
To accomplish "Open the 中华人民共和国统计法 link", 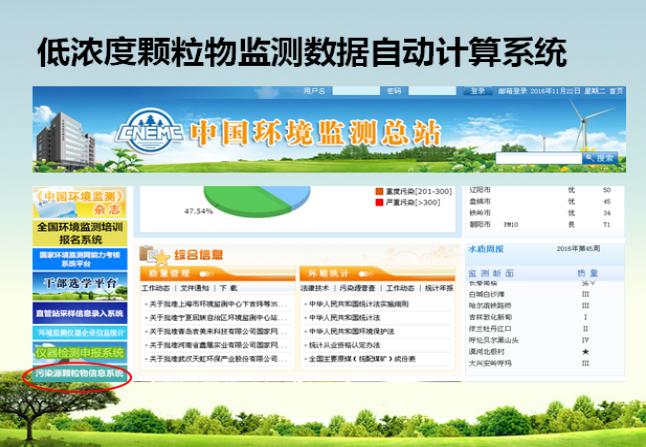I will click(x=344, y=318).
